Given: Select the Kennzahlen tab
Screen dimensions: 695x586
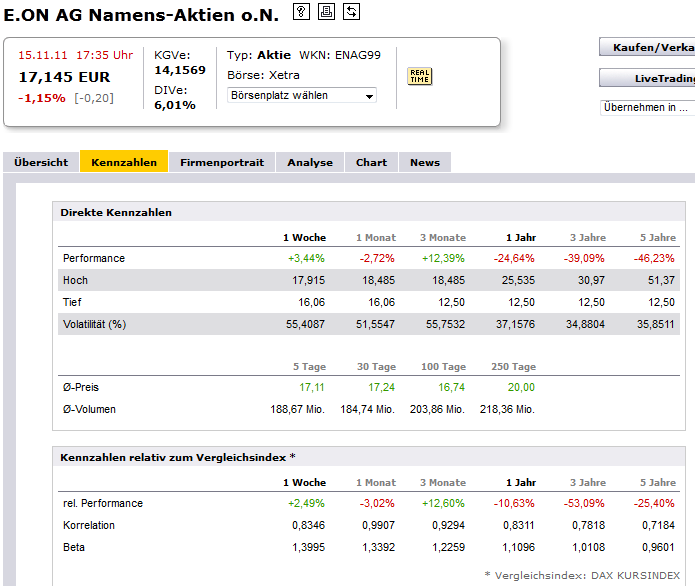Looking at the screenshot, I should (124, 161).
